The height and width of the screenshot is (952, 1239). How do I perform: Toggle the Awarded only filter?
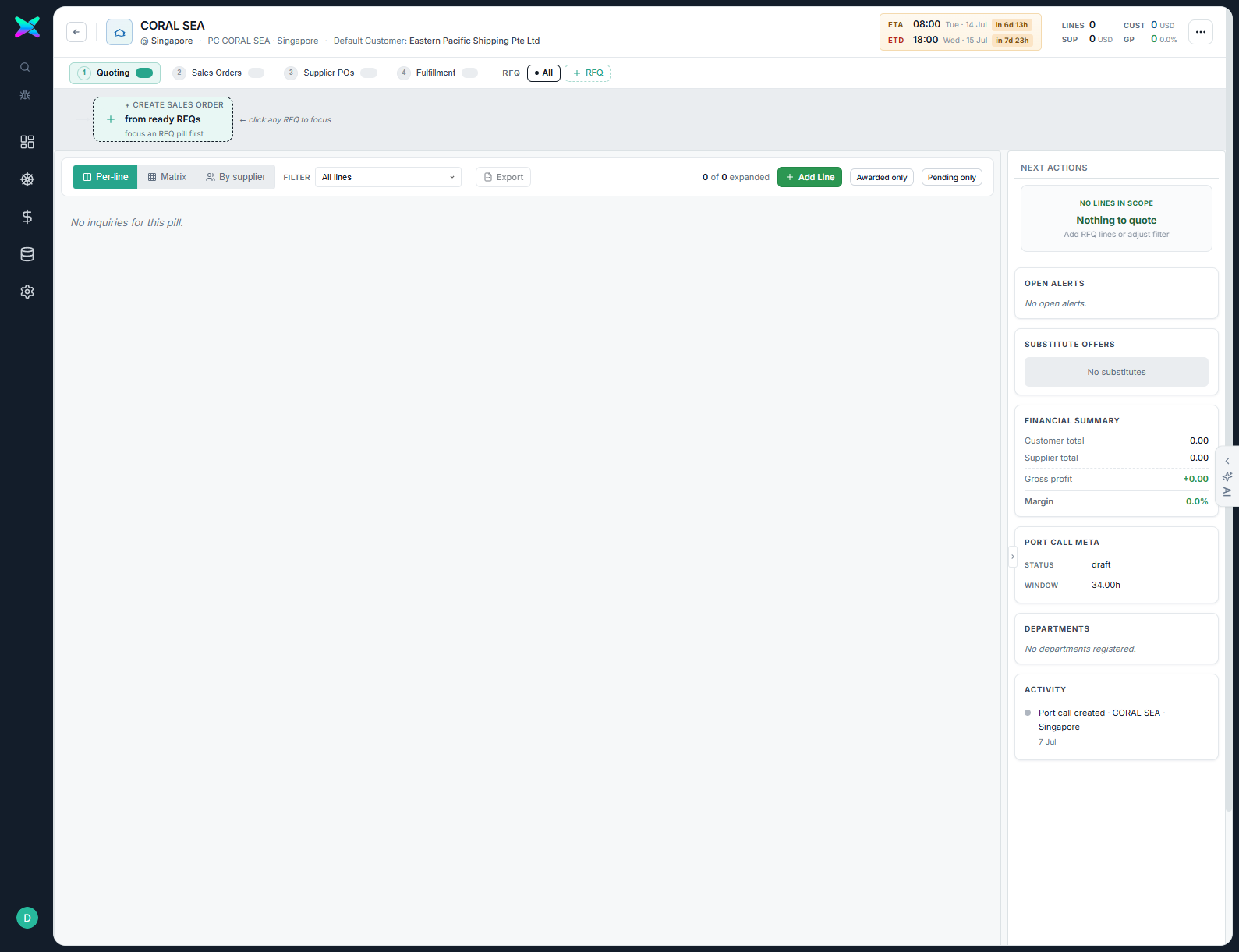(x=882, y=177)
